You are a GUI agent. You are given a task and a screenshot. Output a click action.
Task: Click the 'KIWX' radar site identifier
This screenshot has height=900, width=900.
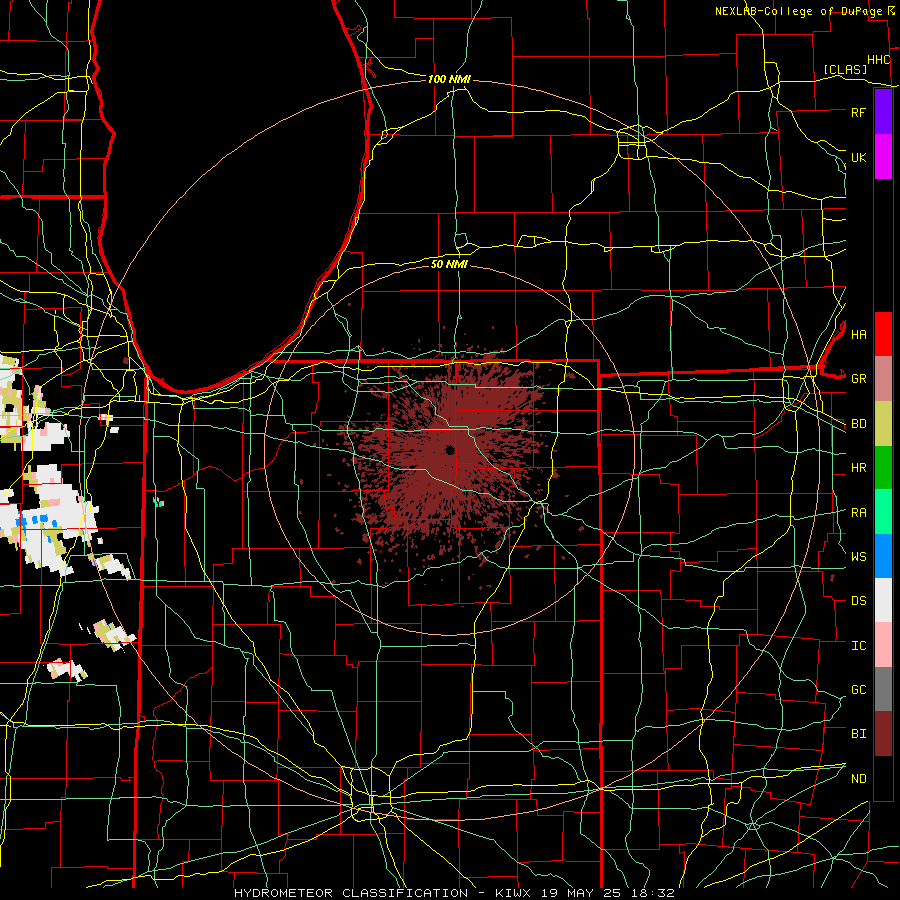coord(515,893)
